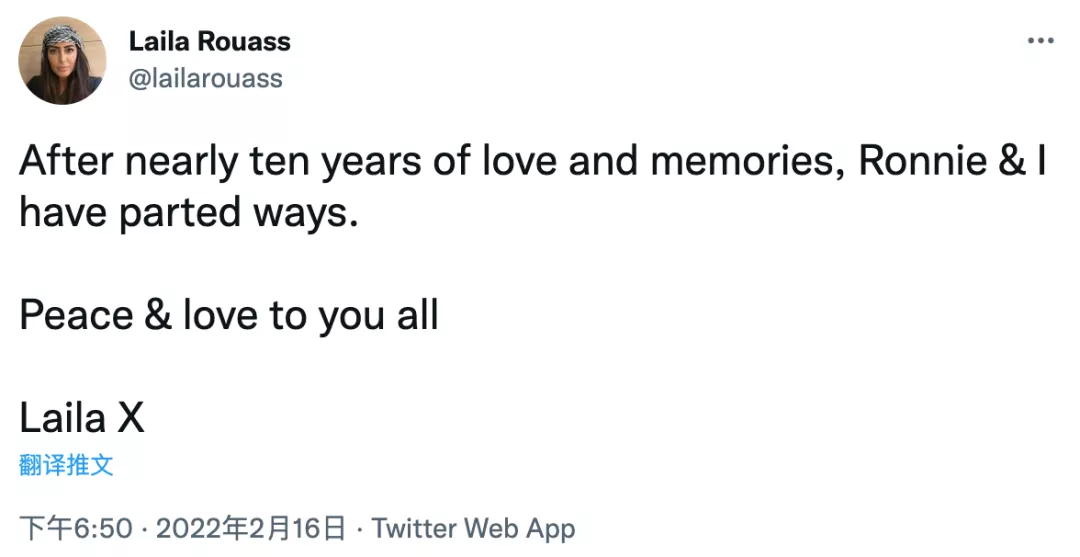Viewport: 1080px width, 557px height.
Task: Open the three-dot more options menu
Action: pyautogui.click(x=1040, y=41)
